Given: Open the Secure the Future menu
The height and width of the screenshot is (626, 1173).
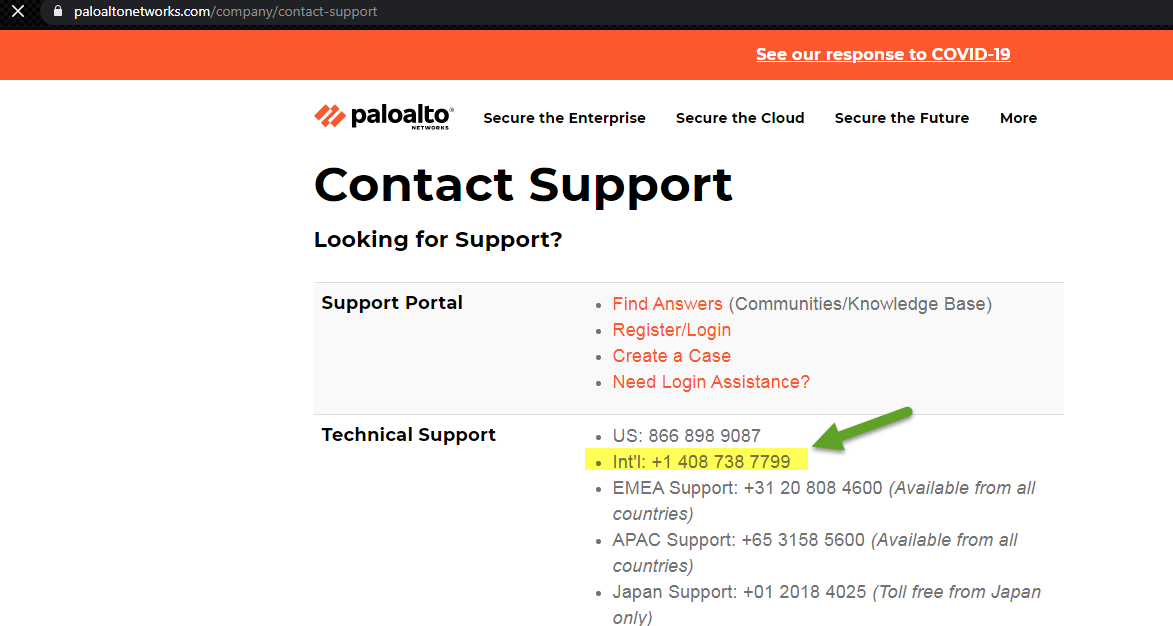Looking at the screenshot, I should pos(901,118).
